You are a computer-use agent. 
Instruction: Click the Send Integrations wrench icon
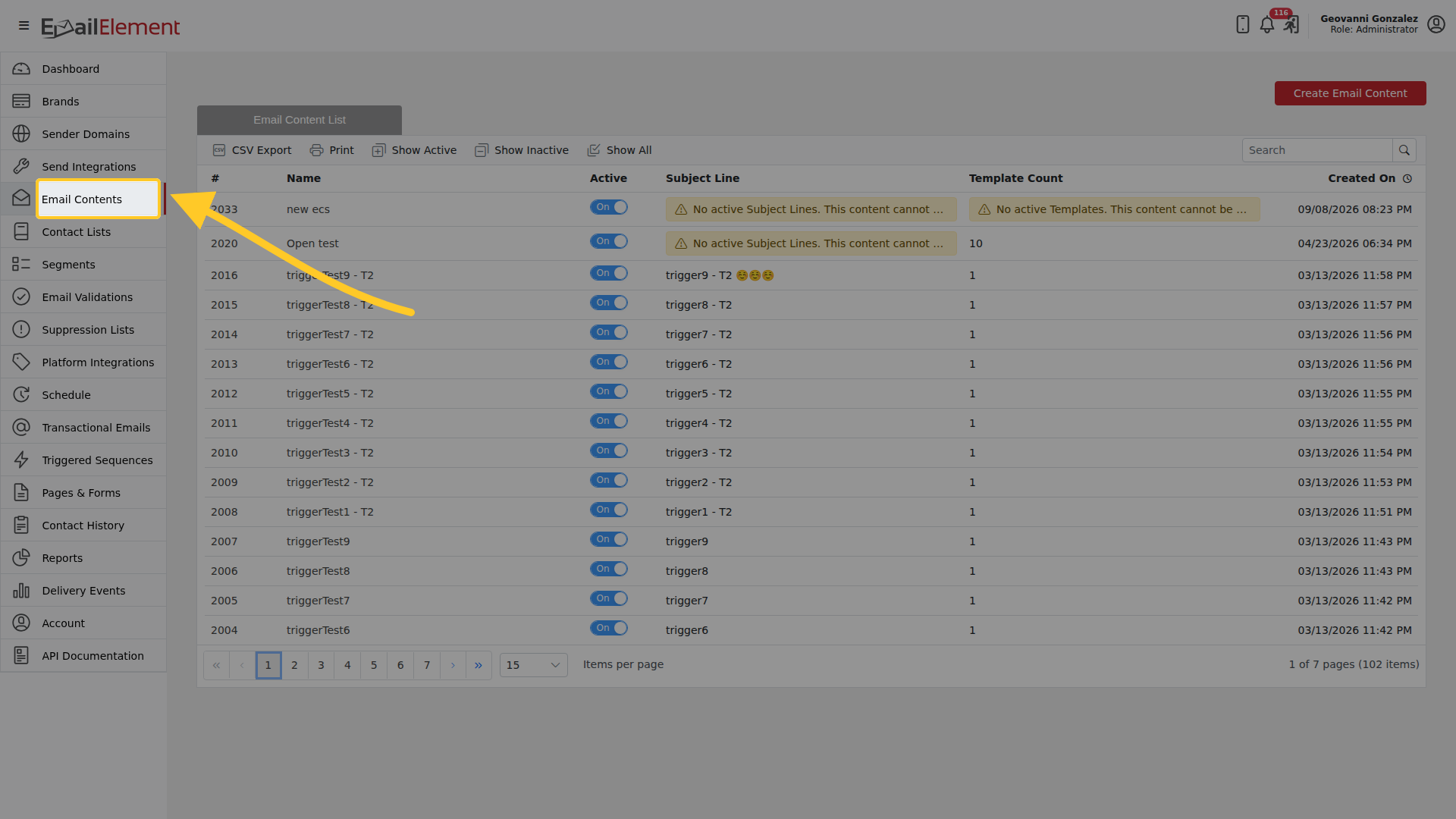coord(21,167)
